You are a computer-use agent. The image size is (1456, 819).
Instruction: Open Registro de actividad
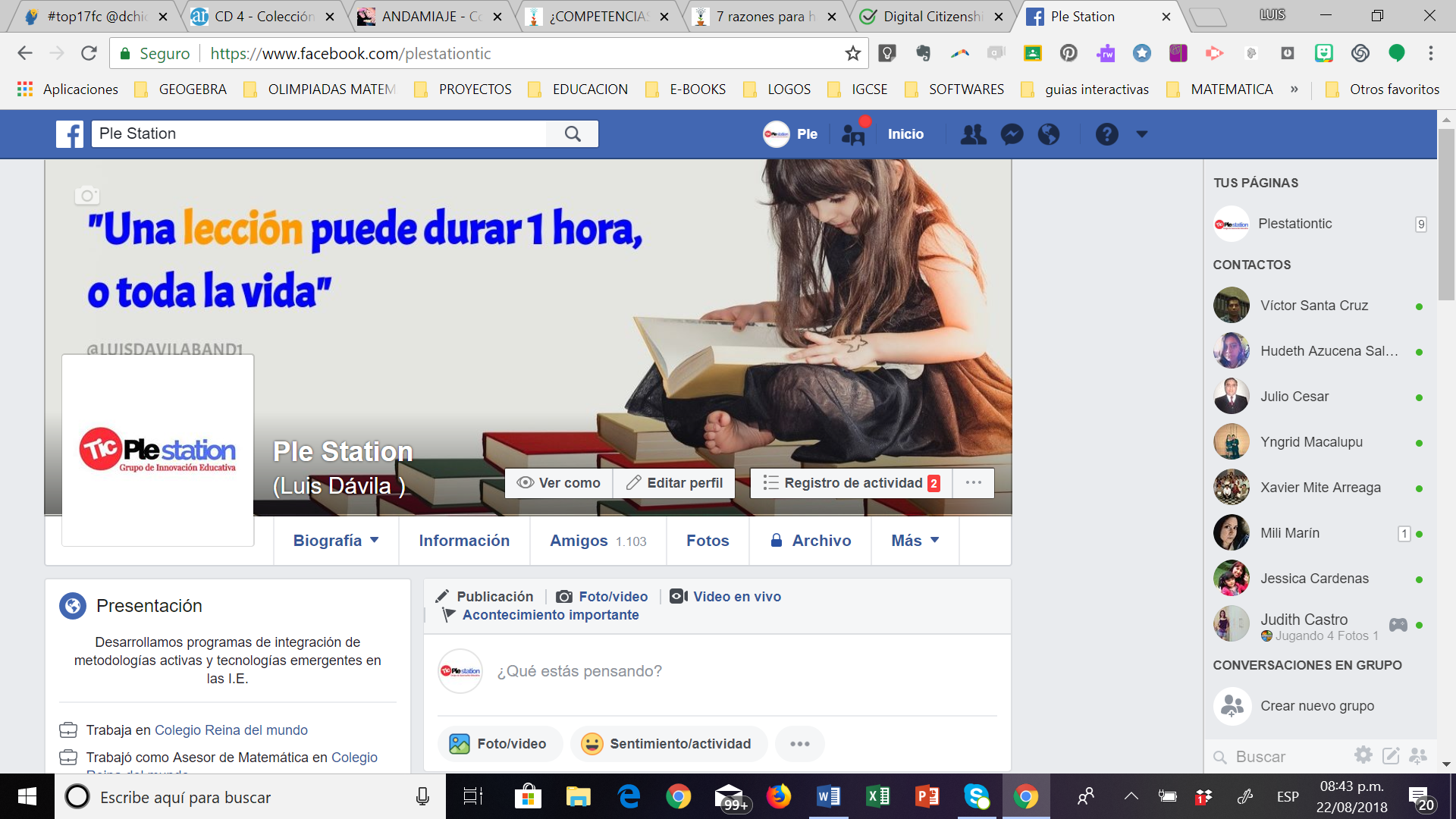(x=852, y=483)
